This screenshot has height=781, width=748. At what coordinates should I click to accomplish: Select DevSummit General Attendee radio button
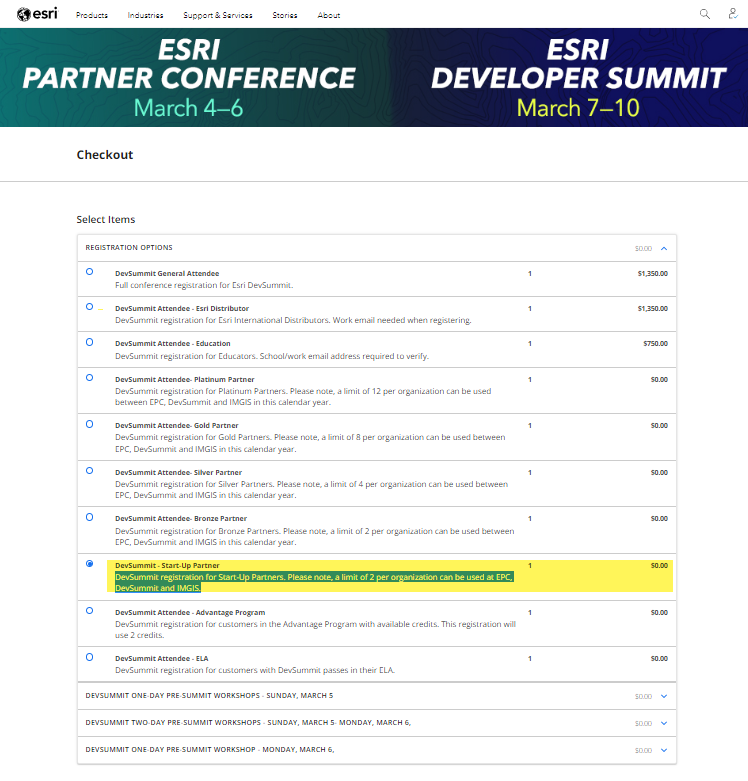90,271
